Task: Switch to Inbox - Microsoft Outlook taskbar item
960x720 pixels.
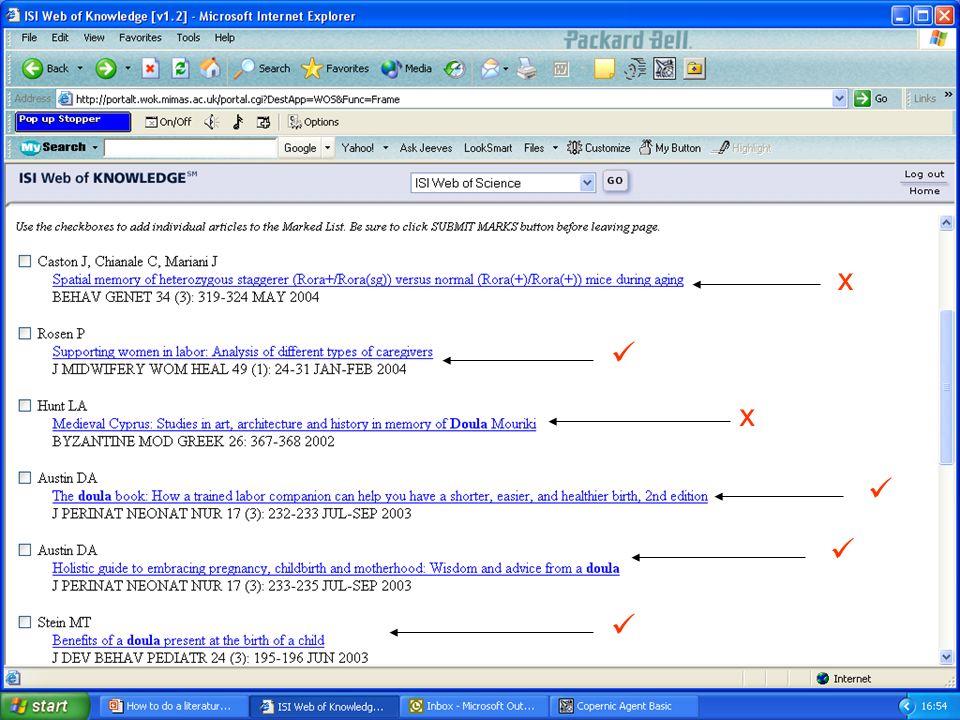Action: click(x=473, y=706)
